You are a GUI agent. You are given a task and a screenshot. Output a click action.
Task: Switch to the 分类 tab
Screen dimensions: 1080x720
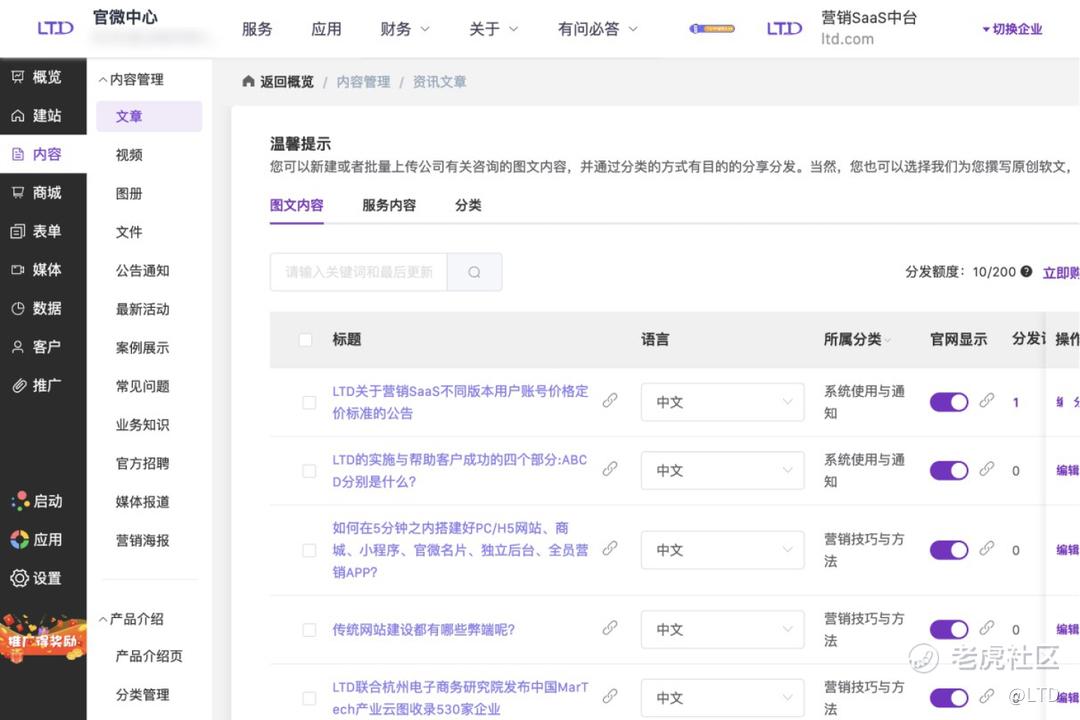point(468,205)
